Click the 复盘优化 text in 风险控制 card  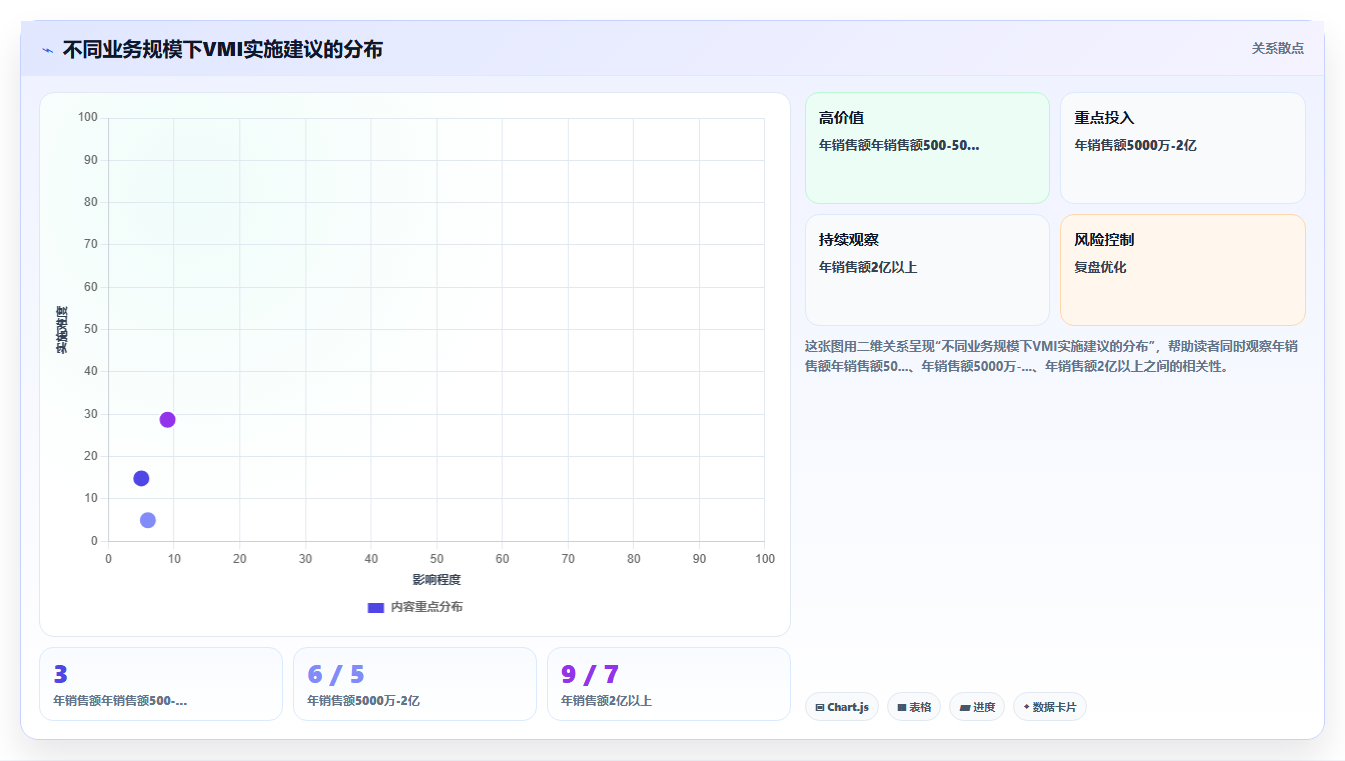point(1100,268)
